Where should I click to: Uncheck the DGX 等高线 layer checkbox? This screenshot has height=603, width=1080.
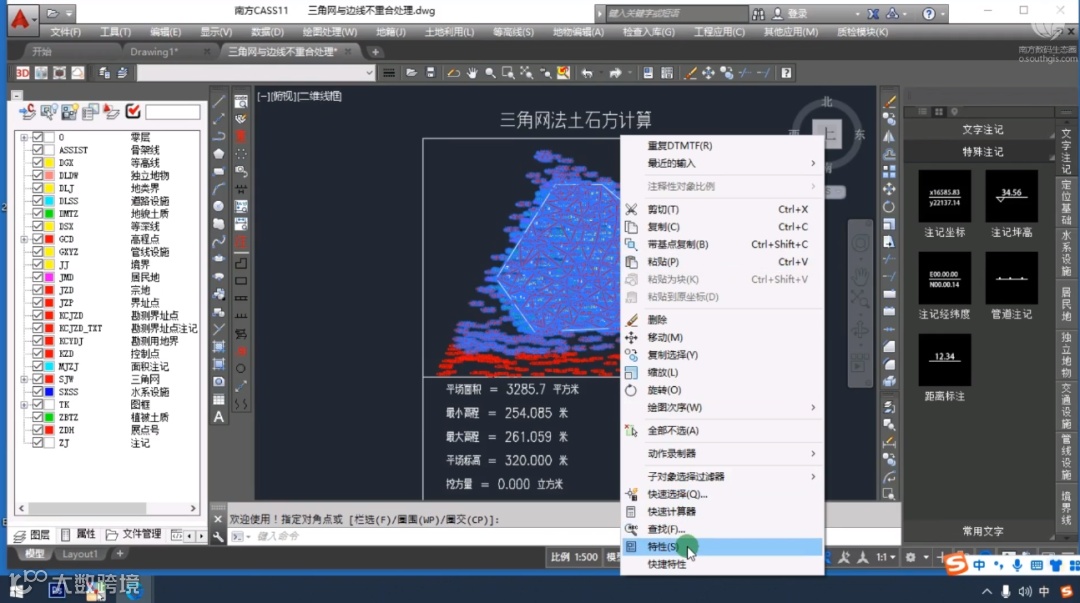(x=38, y=163)
